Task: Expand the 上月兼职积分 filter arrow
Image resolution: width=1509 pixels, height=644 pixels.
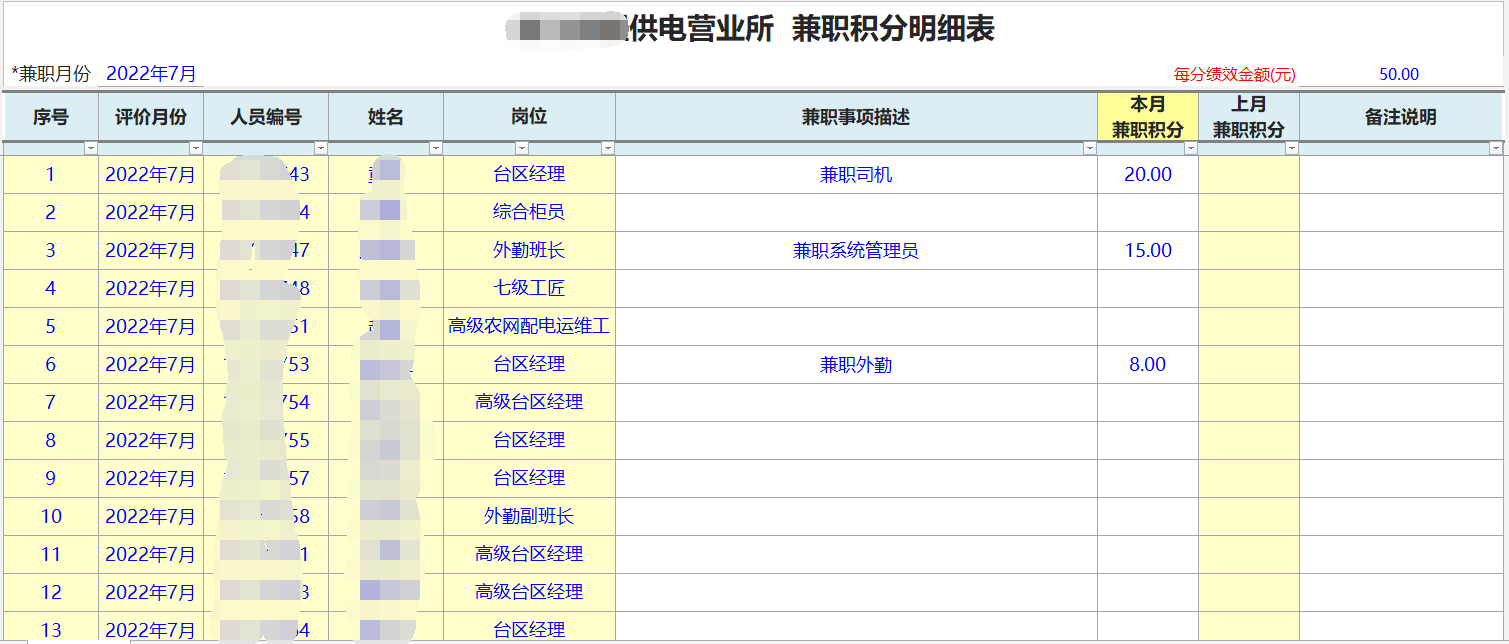Action: pyautogui.click(x=1292, y=148)
